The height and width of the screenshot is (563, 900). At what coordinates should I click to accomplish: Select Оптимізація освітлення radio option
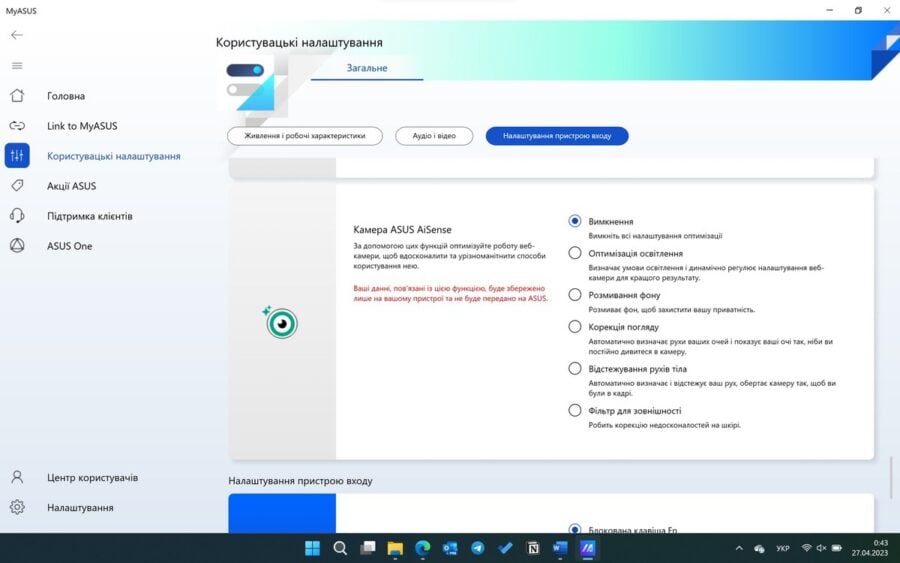pyautogui.click(x=575, y=253)
